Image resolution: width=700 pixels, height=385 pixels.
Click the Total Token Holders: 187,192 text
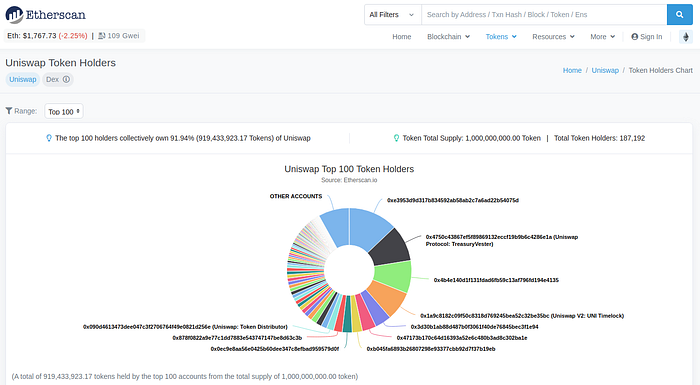coord(600,138)
